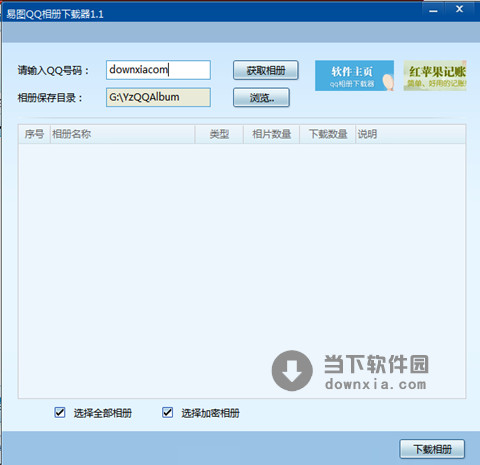This screenshot has width=480, height=465.
Task: Click the 说明 column header
Action: (410, 134)
